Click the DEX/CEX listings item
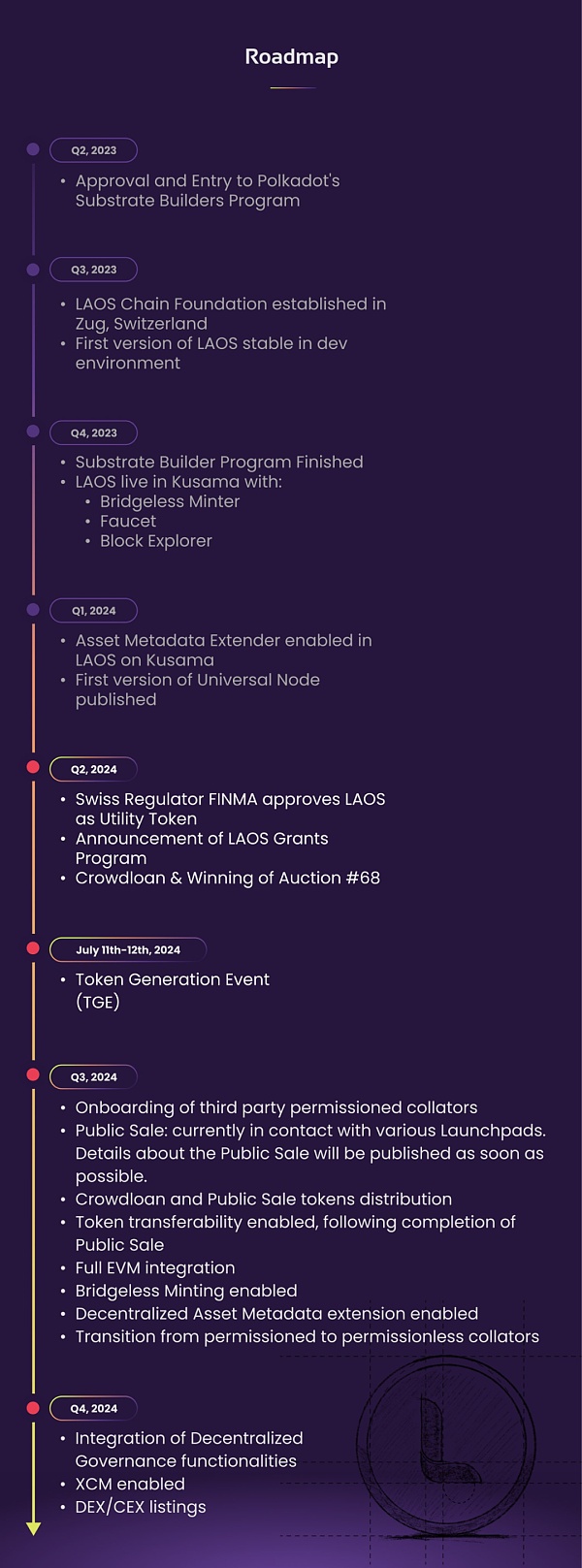The height and width of the screenshot is (1568, 582). (141, 1507)
